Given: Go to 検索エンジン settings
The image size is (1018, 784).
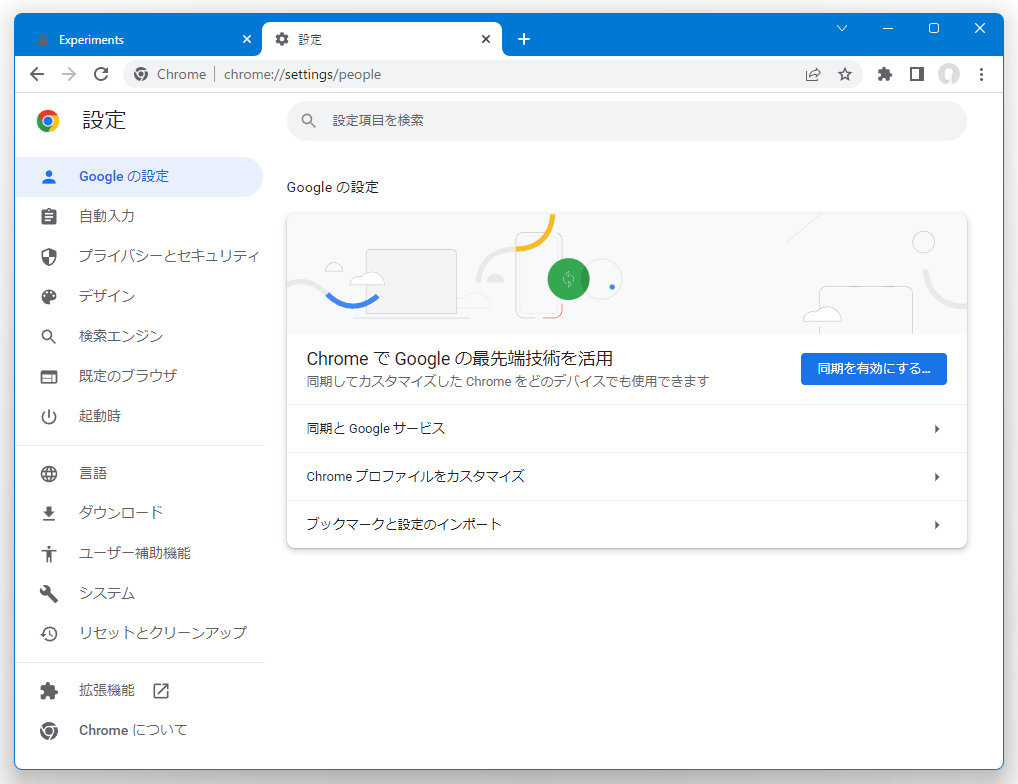Looking at the screenshot, I should point(139,336).
